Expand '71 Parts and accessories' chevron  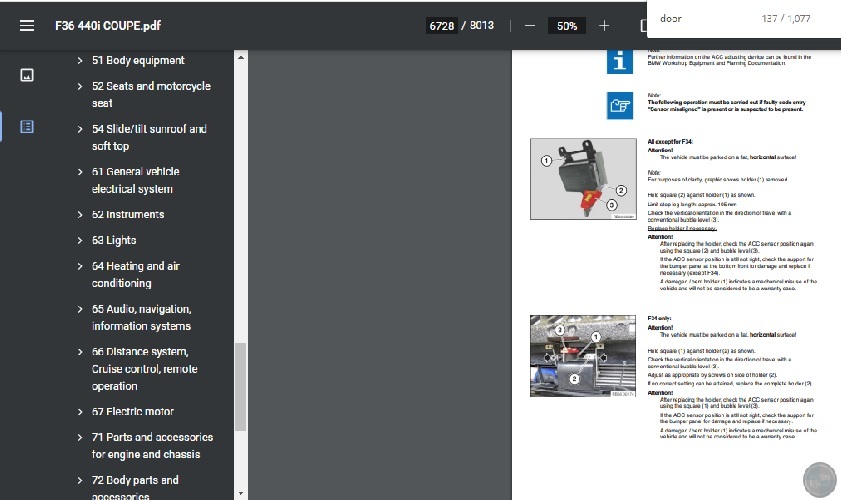pos(80,437)
